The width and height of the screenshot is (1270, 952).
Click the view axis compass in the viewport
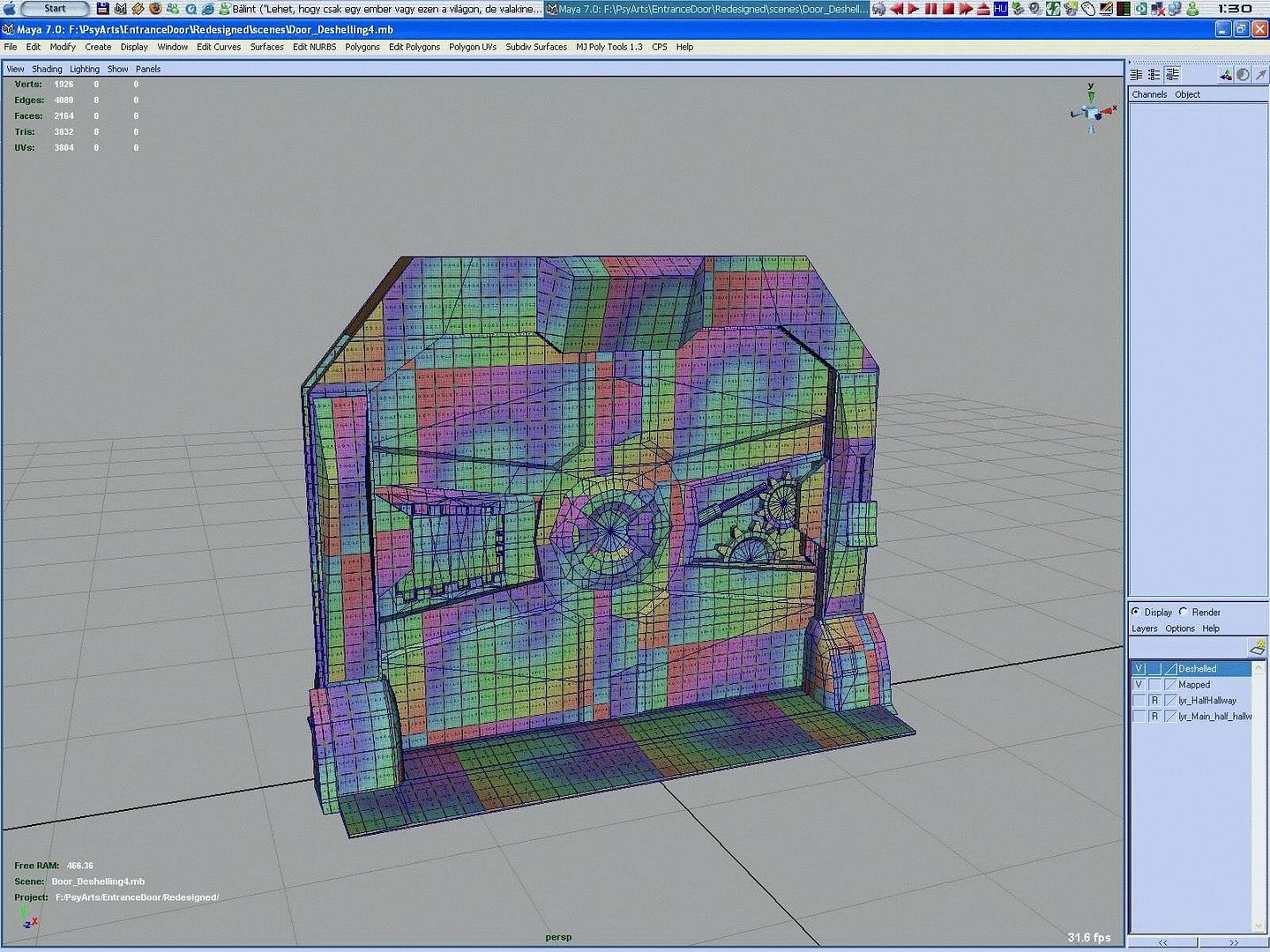(x=1092, y=111)
